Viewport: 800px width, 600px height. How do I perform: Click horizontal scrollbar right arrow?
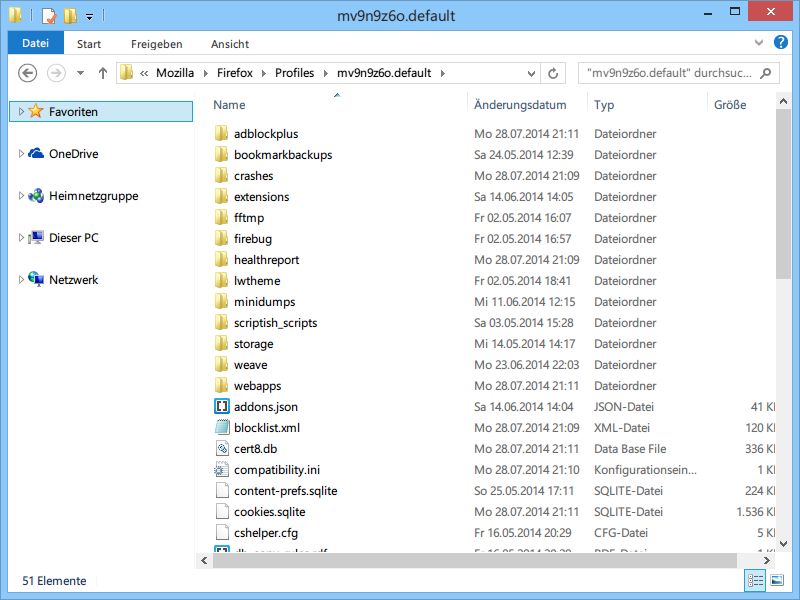click(766, 560)
